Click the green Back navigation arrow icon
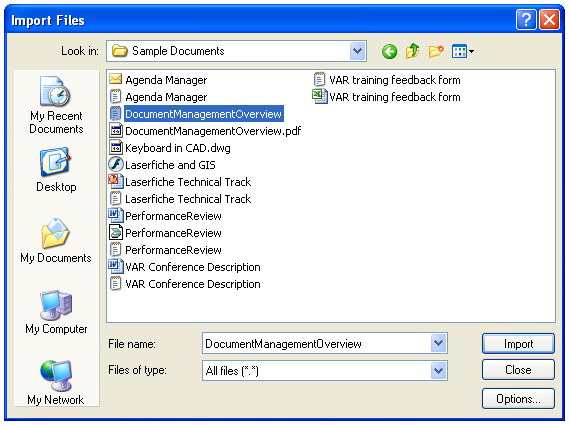570x425 pixels. [389, 51]
